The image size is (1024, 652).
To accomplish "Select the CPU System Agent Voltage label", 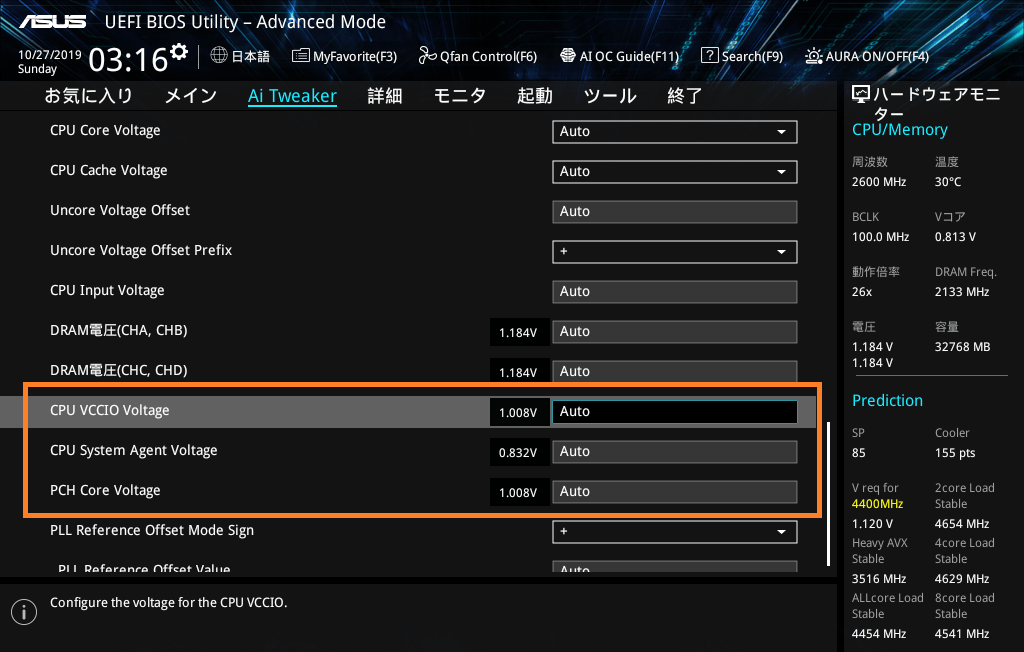I will (134, 450).
